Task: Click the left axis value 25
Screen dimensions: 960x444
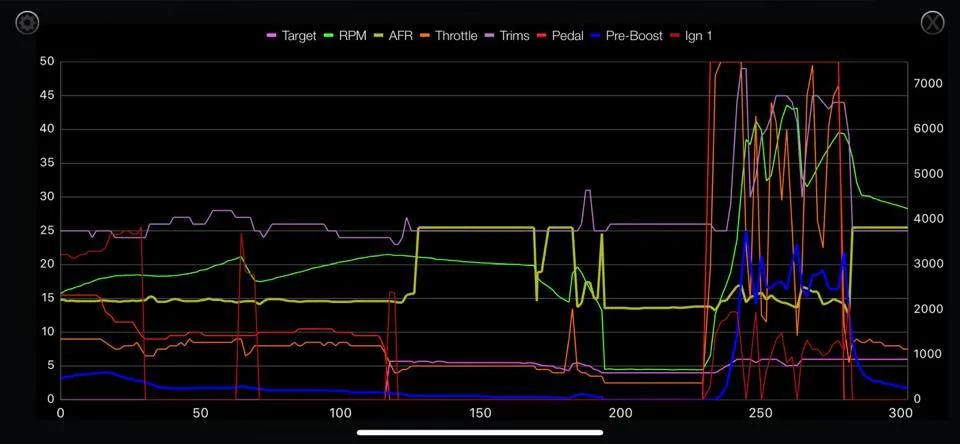Action: (x=48, y=231)
